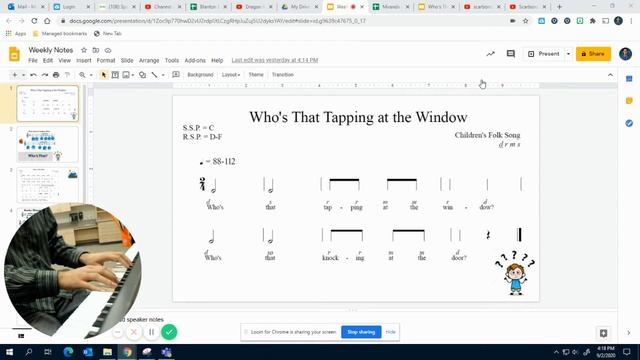Click the Present button
The image size is (640, 360).
click(x=544, y=54)
